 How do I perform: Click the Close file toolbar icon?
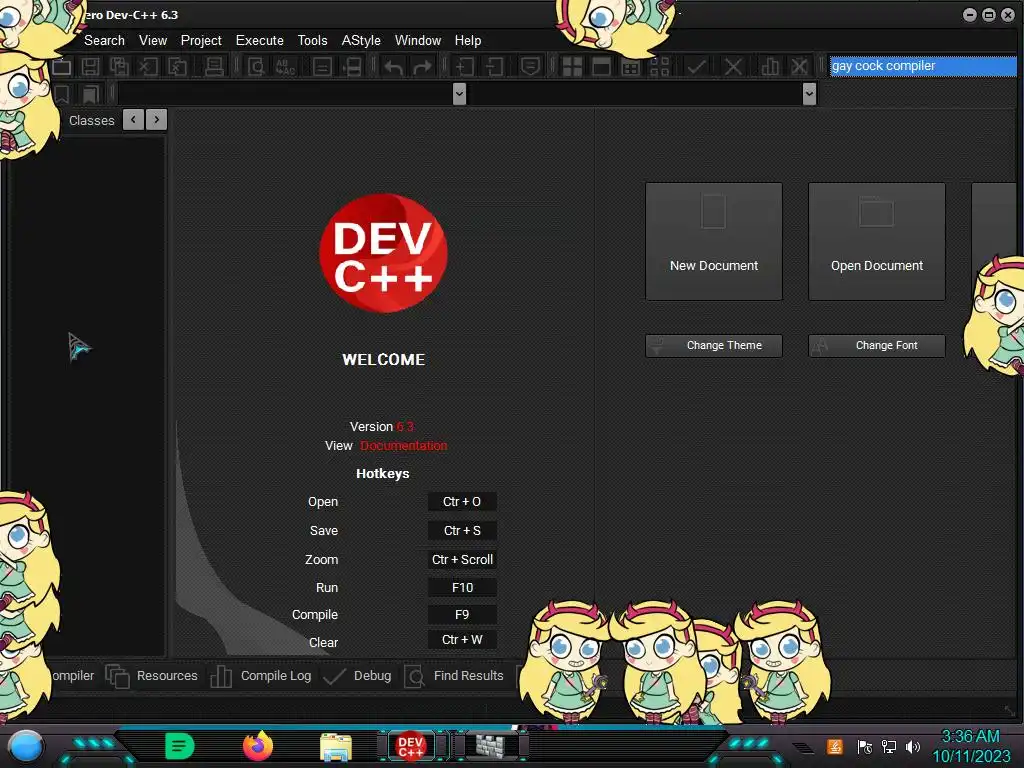point(148,67)
